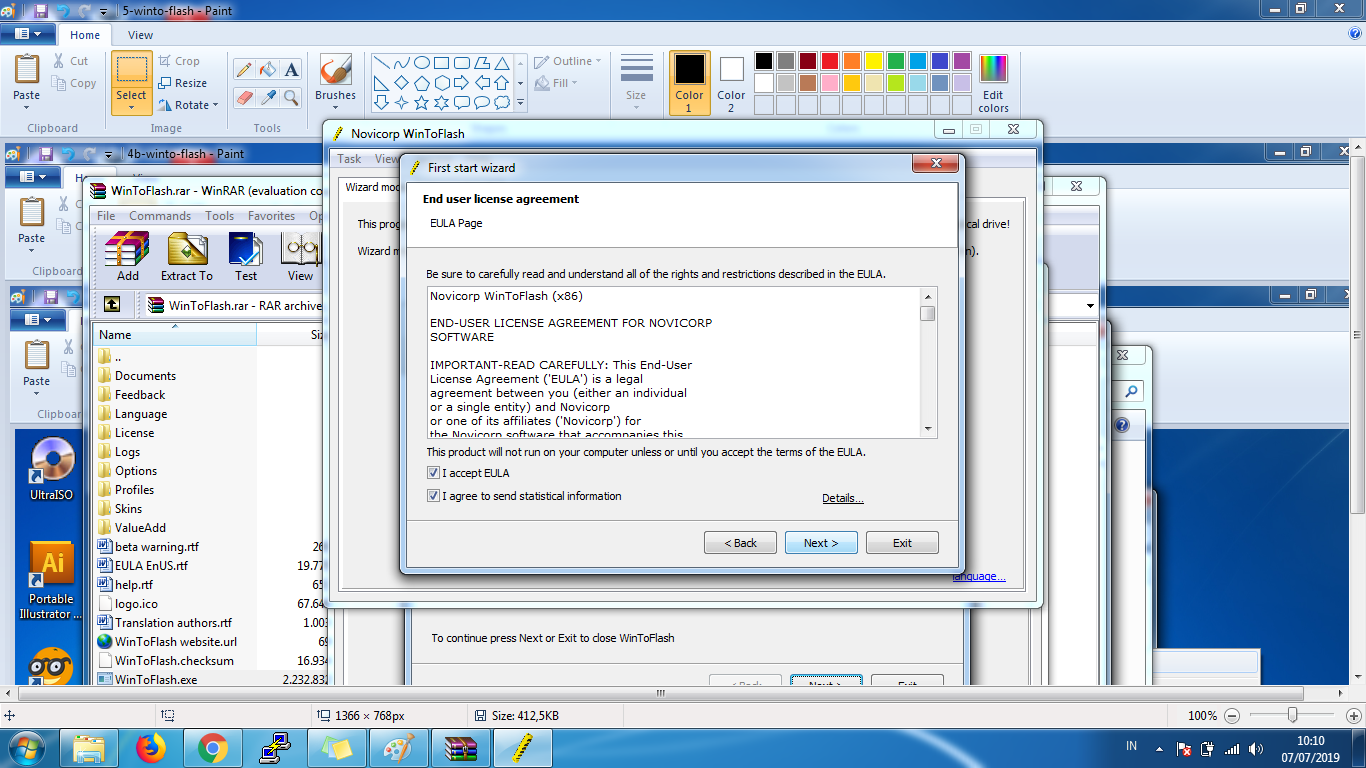Open Paint Help question mark icon

point(1355,34)
